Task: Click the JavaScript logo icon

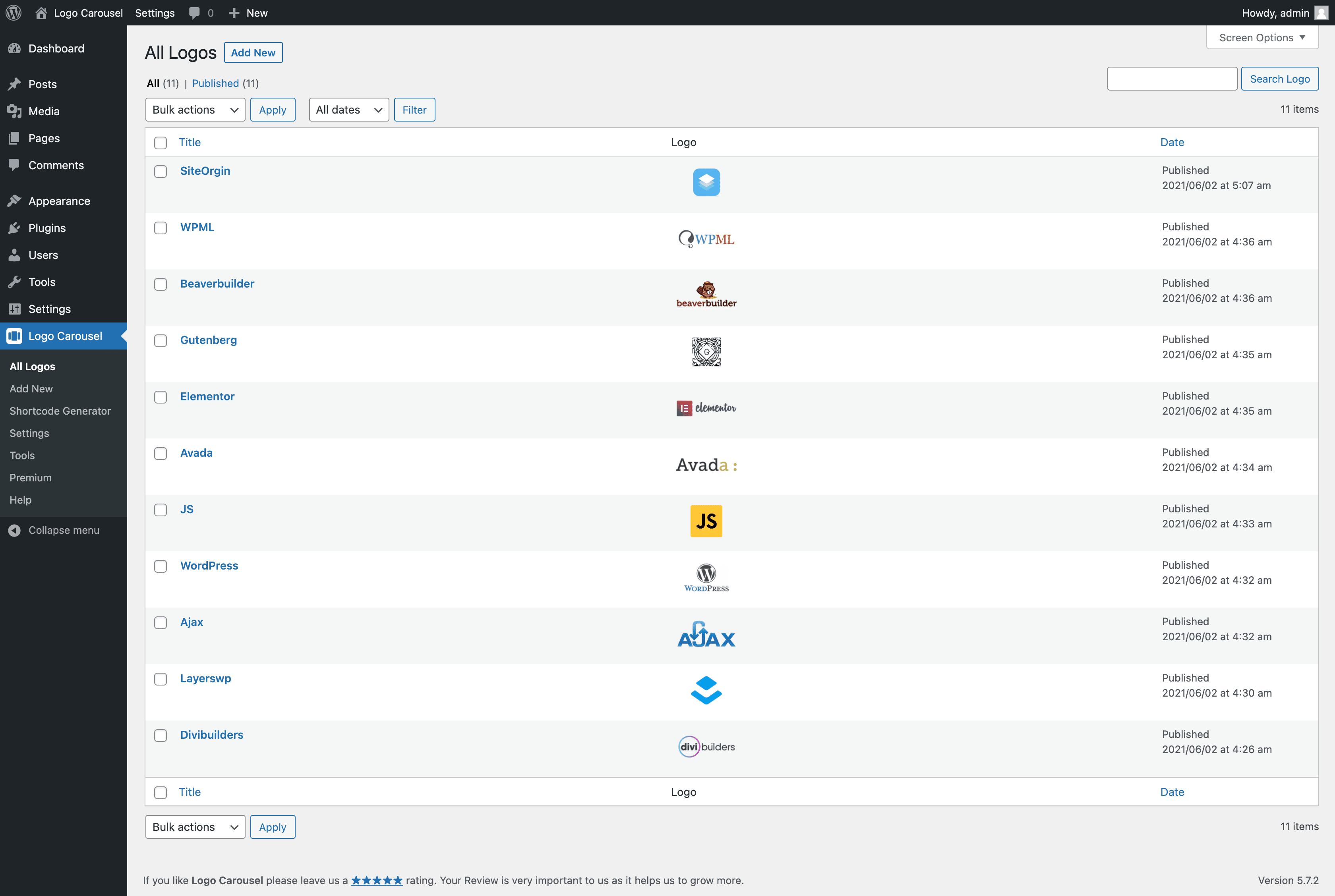Action: click(x=706, y=520)
